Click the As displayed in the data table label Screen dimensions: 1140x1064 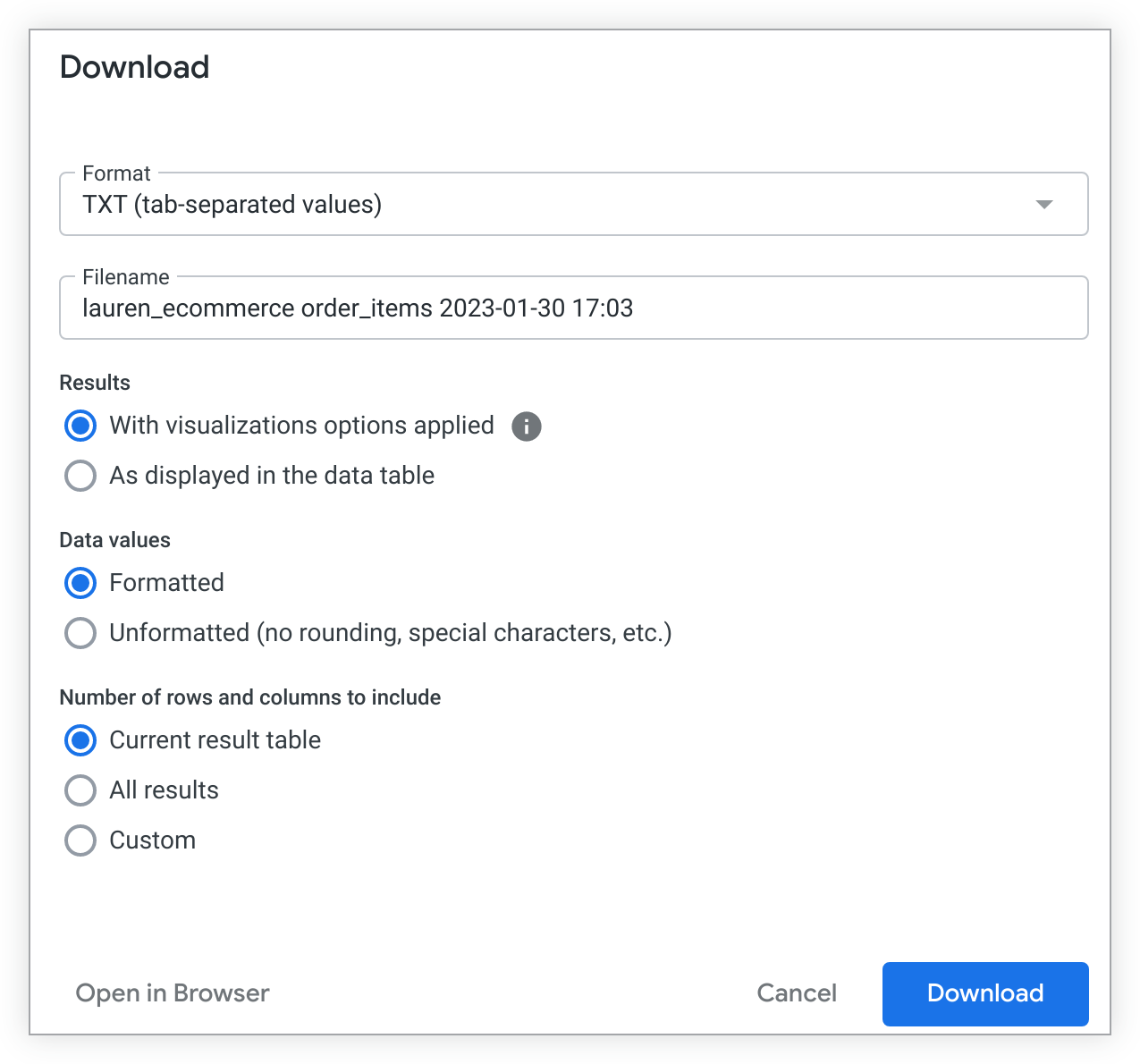pos(272,476)
